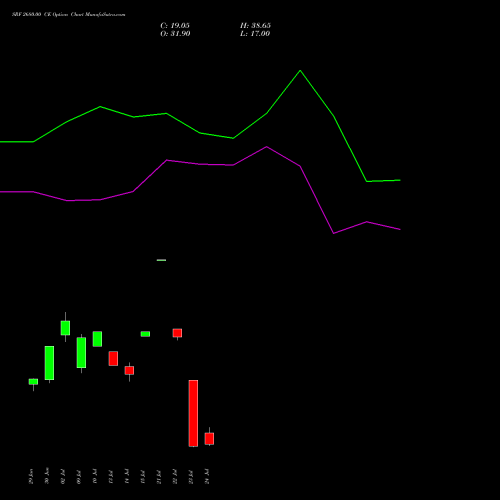Select the high value H: 38.65
This screenshot has width=500, height=500.
coord(255,26)
